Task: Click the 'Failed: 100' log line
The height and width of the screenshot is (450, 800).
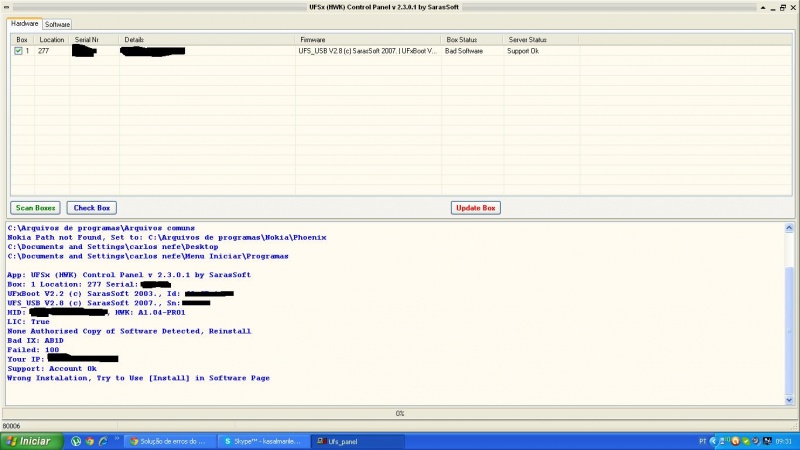Action: pos(33,349)
